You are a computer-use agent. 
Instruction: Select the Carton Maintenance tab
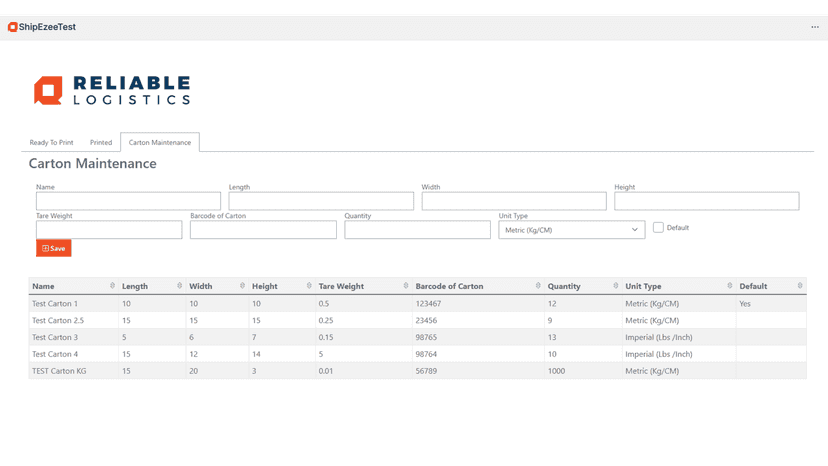tap(160, 143)
